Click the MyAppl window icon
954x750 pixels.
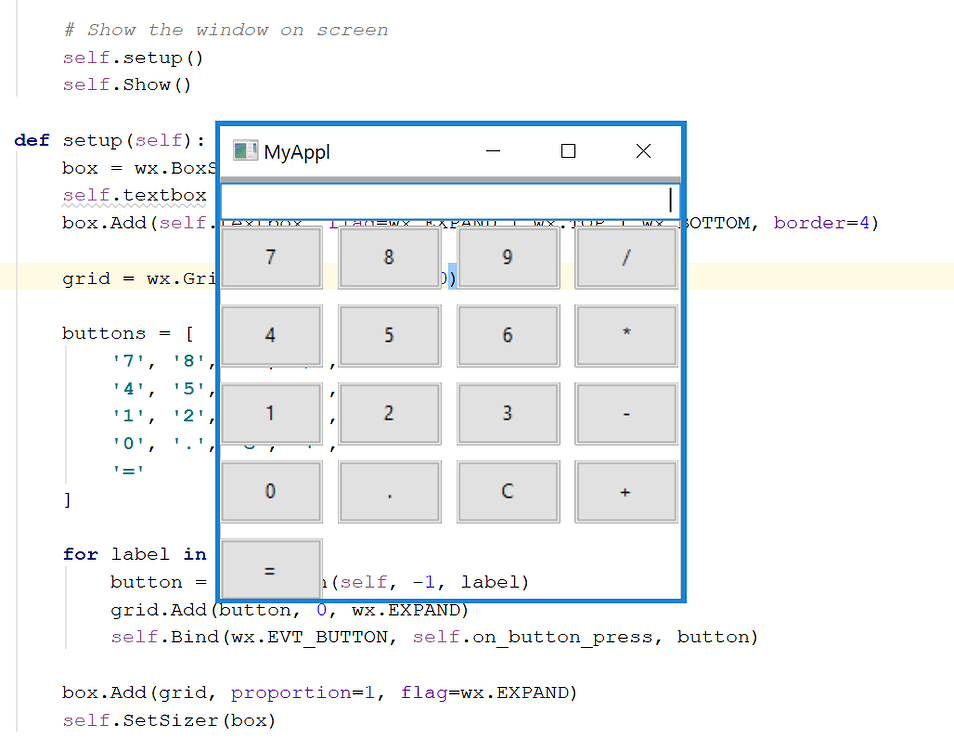245,151
